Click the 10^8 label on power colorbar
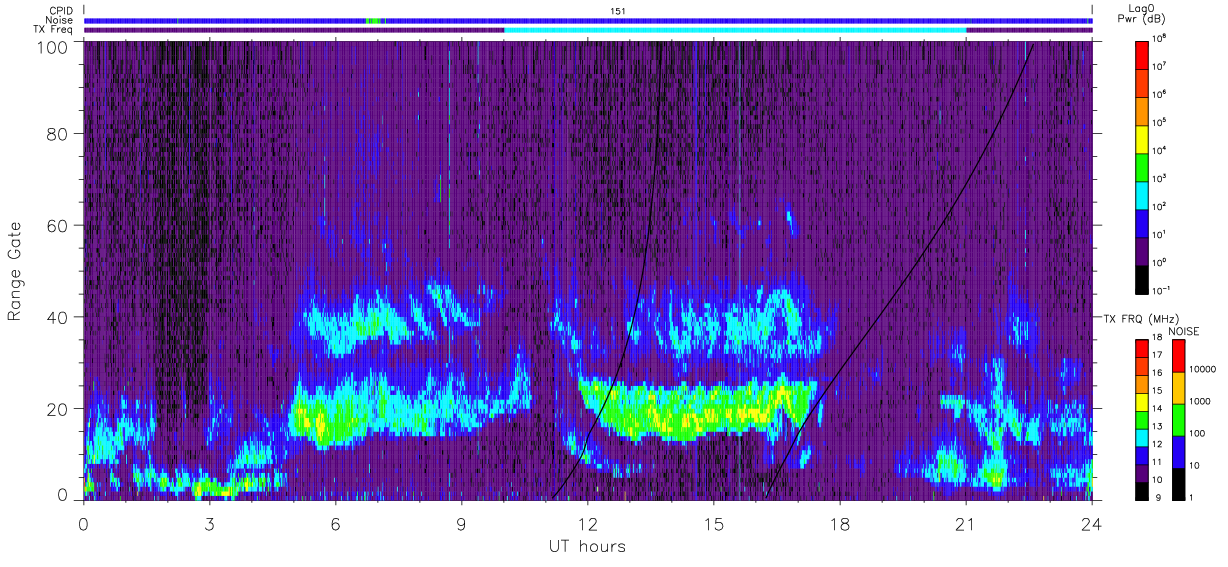 pyautogui.click(x=1160, y=39)
